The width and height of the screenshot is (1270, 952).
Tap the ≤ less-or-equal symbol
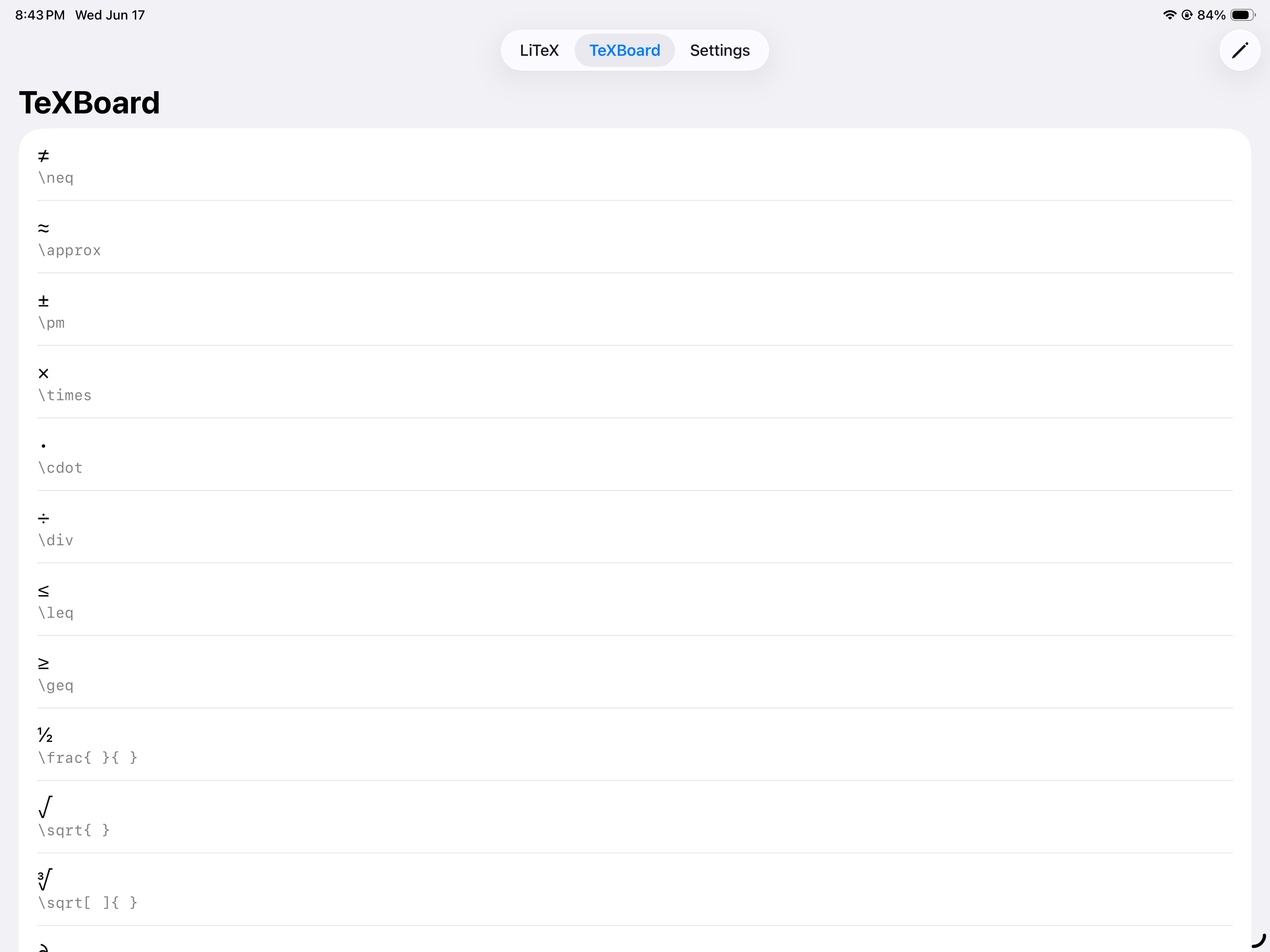44,591
